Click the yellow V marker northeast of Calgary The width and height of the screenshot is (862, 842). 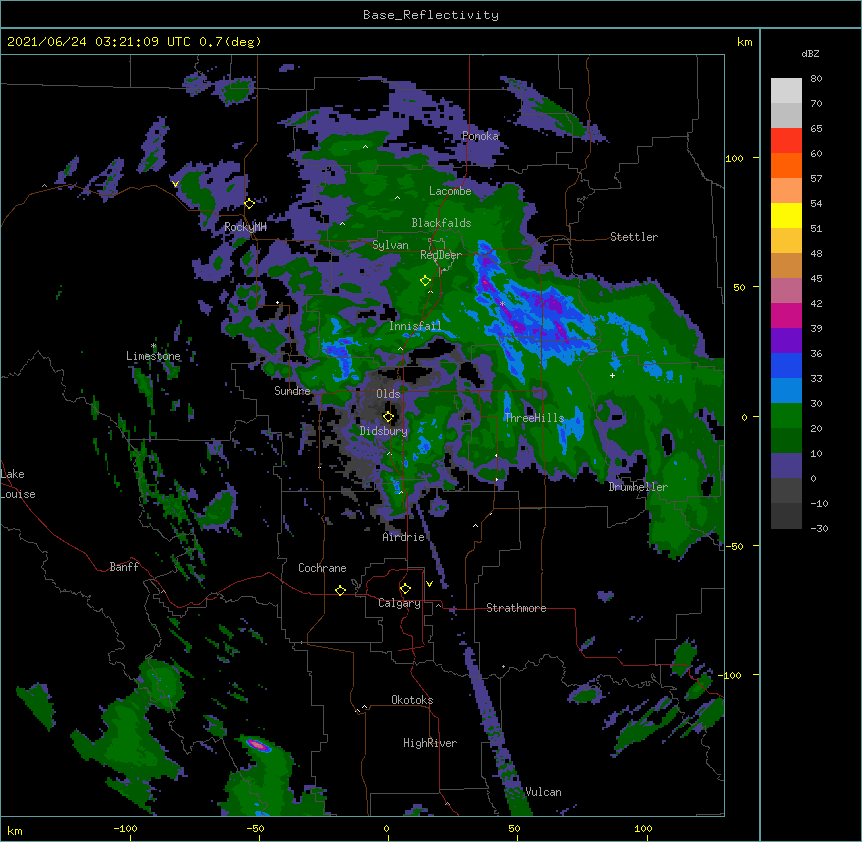point(429,584)
